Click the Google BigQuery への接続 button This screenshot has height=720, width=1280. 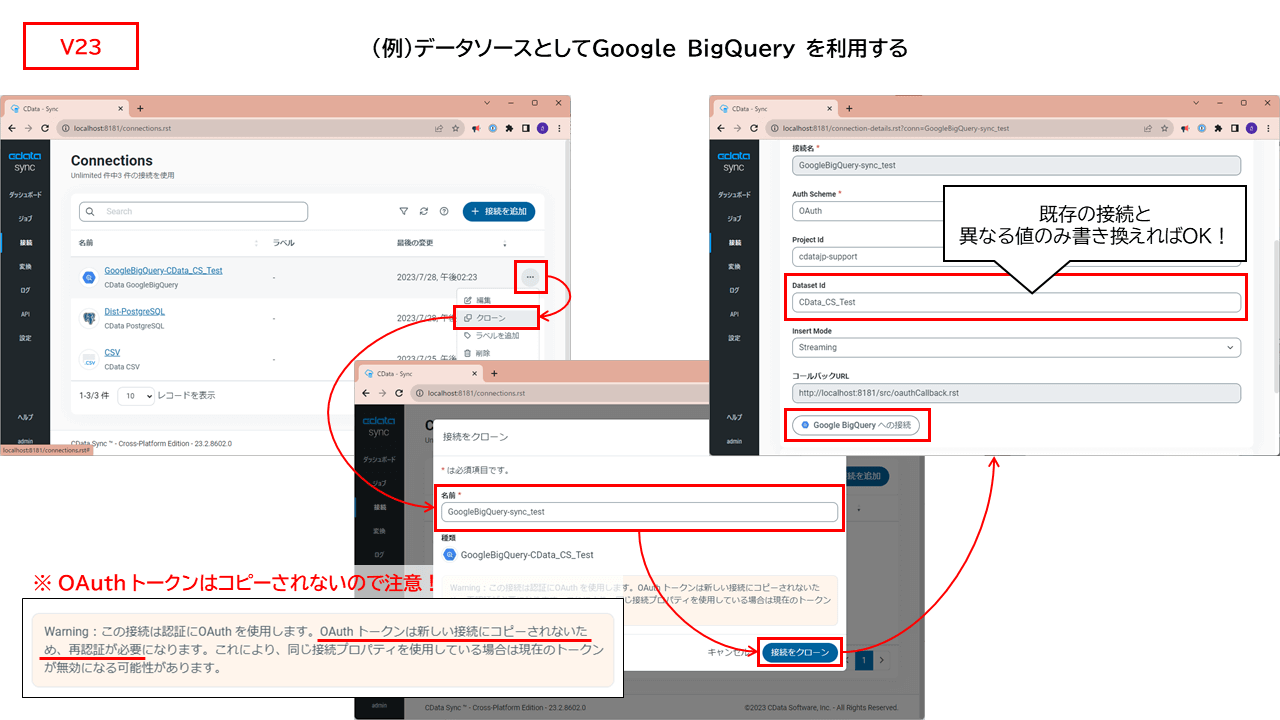pyautogui.click(x=856, y=425)
